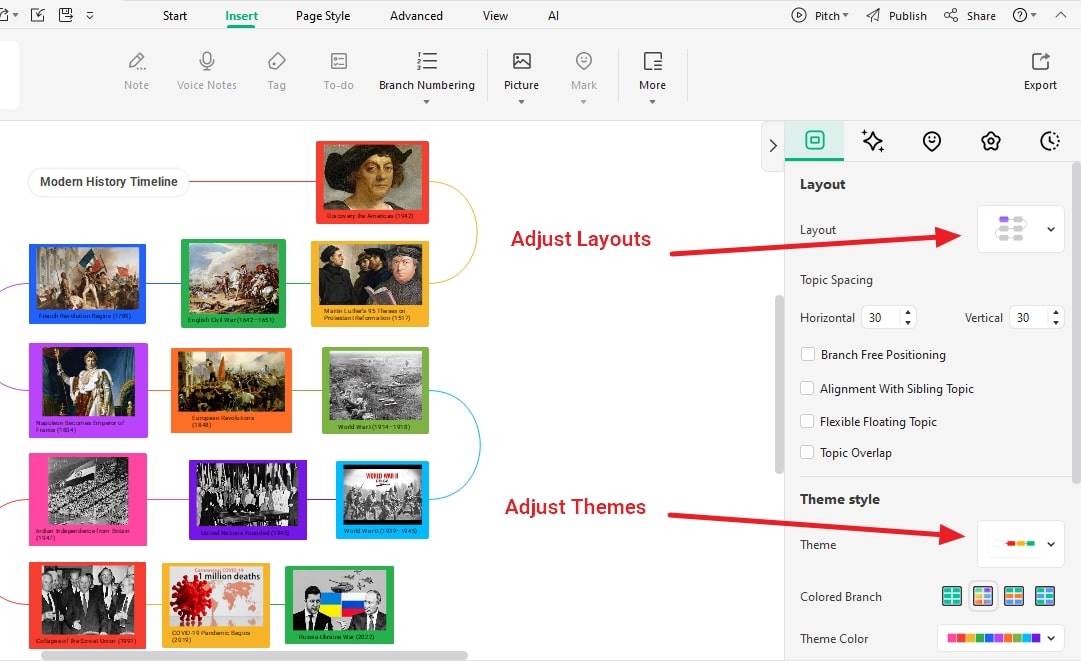Select the Russia Ukraine War topic

pyautogui.click(x=339, y=605)
